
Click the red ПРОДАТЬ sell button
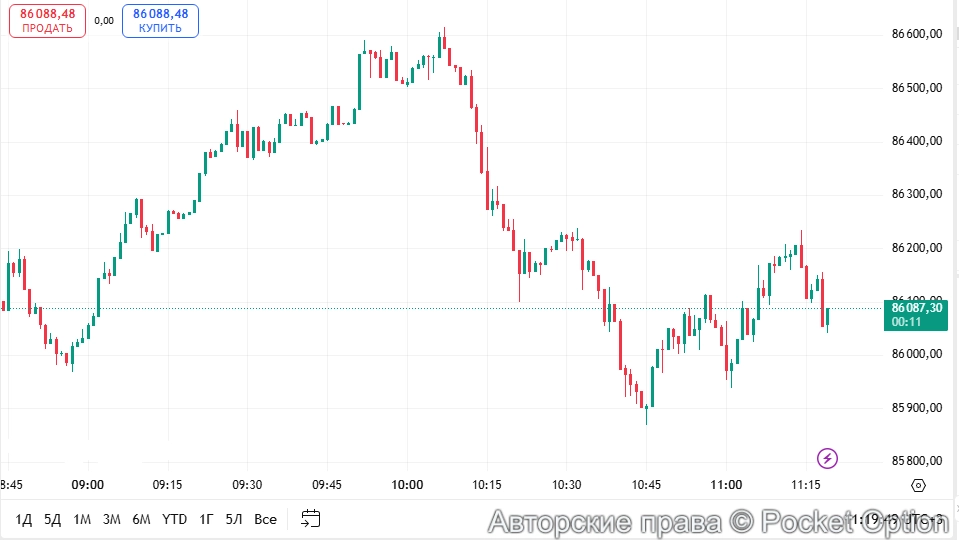tap(47, 20)
